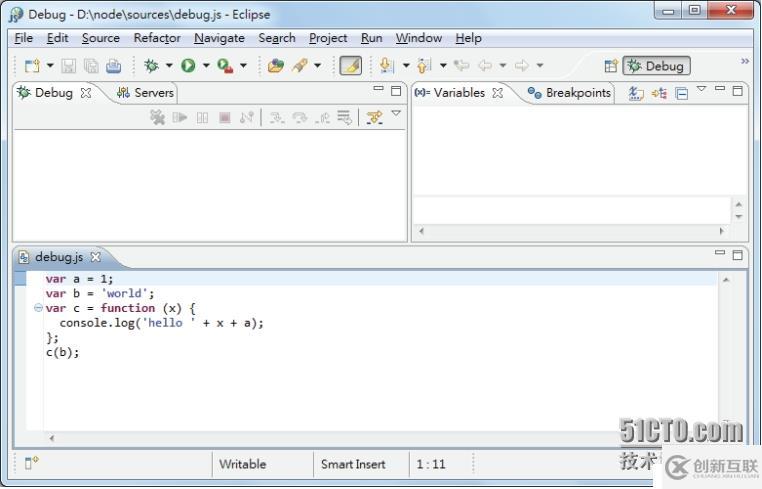The height and width of the screenshot is (489, 762).
Task: Toggle Use Step Filters button
Action: (x=374, y=117)
